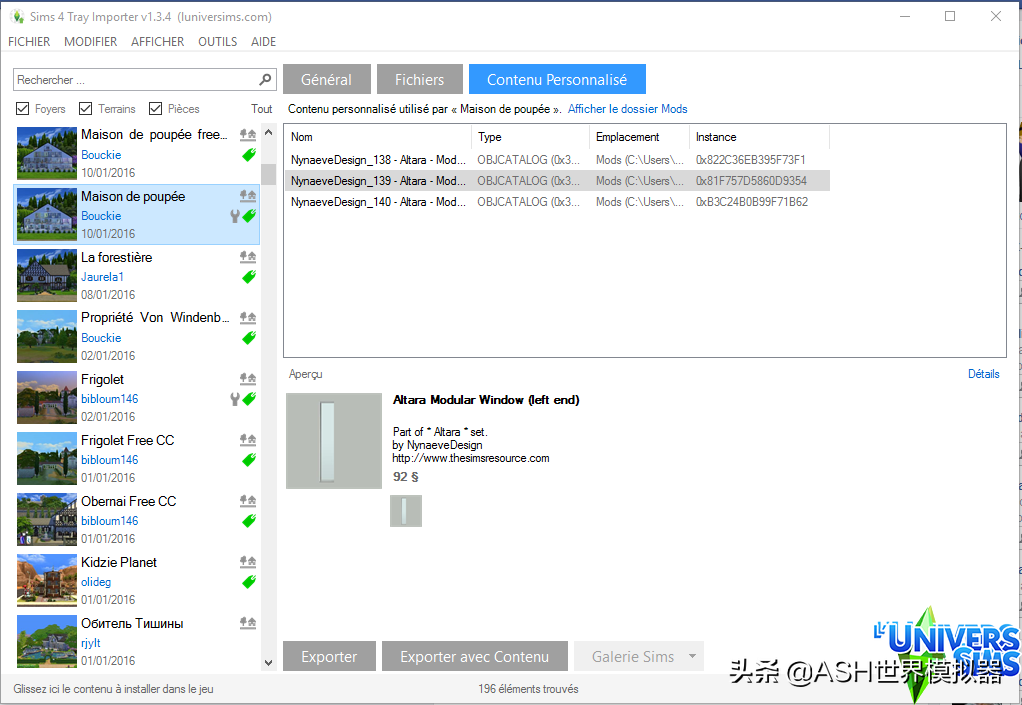Click the wrench icon in the Maison de poupée row

235,216
